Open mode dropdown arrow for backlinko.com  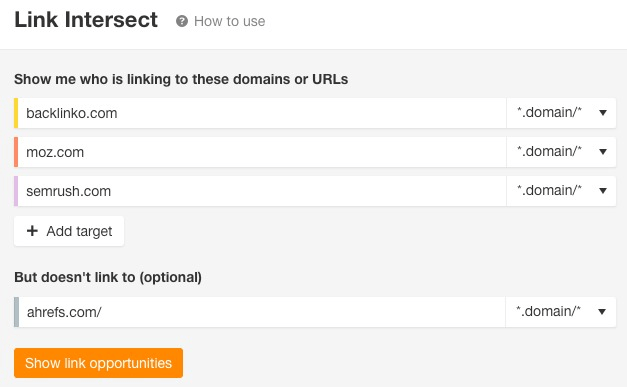click(603, 113)
